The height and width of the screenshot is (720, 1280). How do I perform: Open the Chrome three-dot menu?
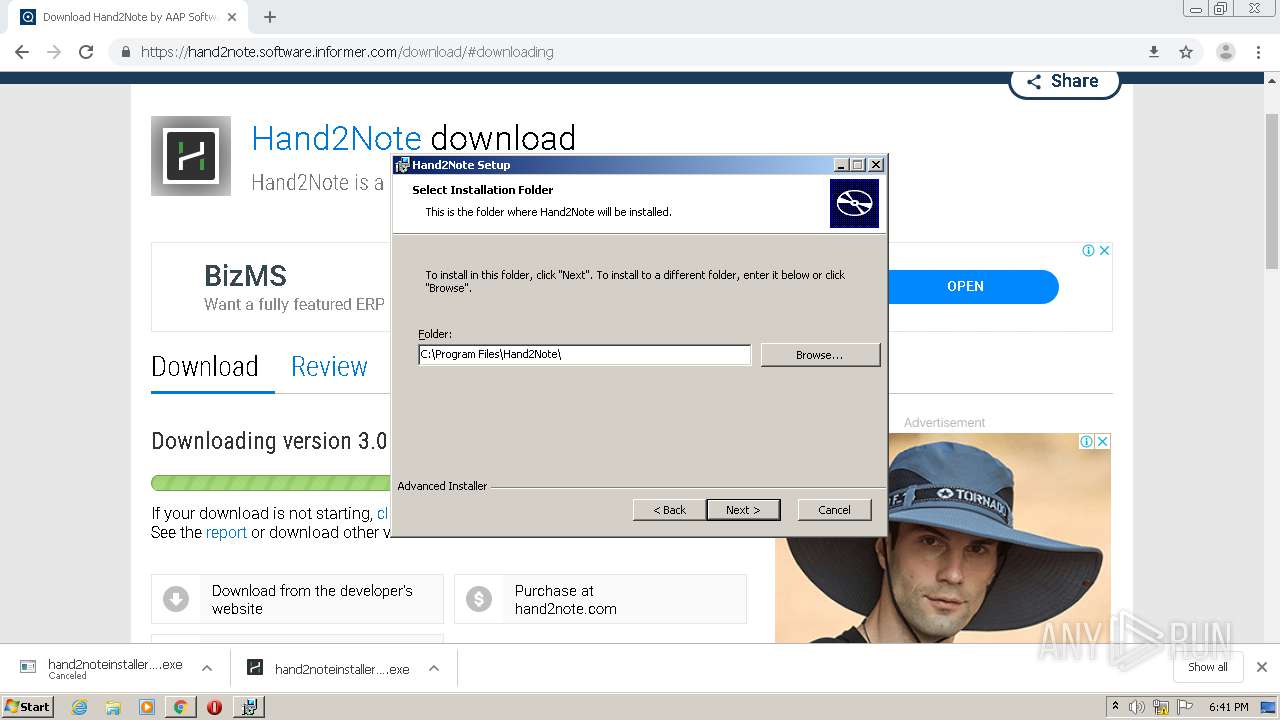click(1259, 52)
